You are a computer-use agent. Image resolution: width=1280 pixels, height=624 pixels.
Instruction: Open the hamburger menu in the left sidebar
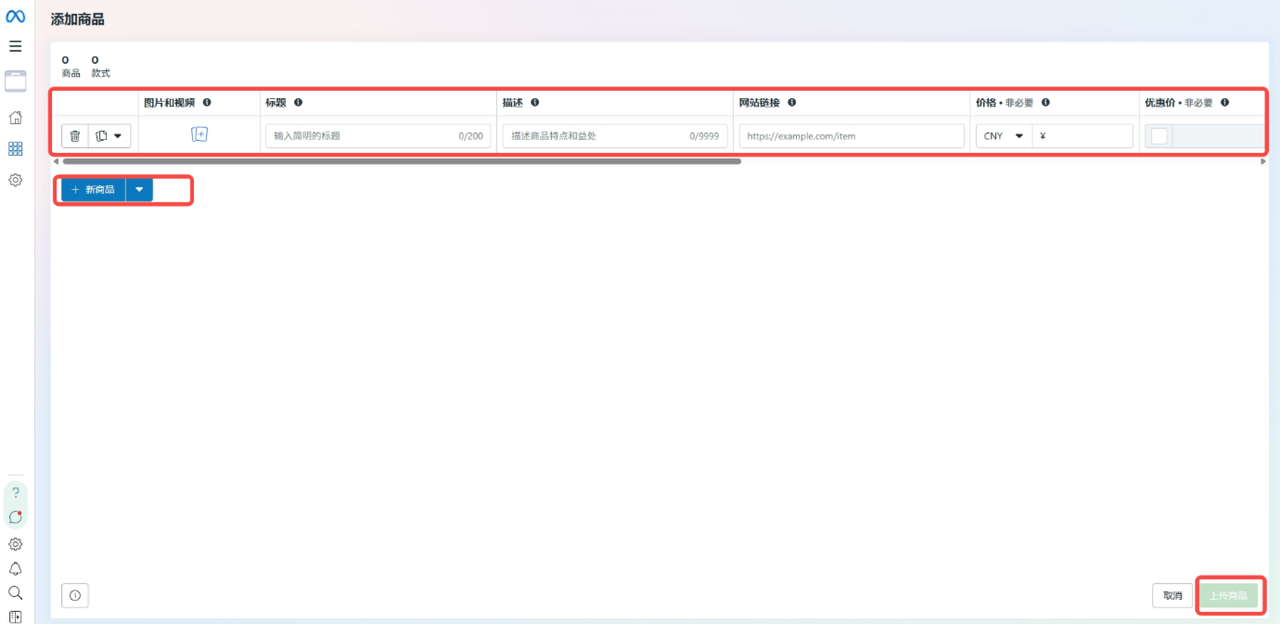coord(15,46)
